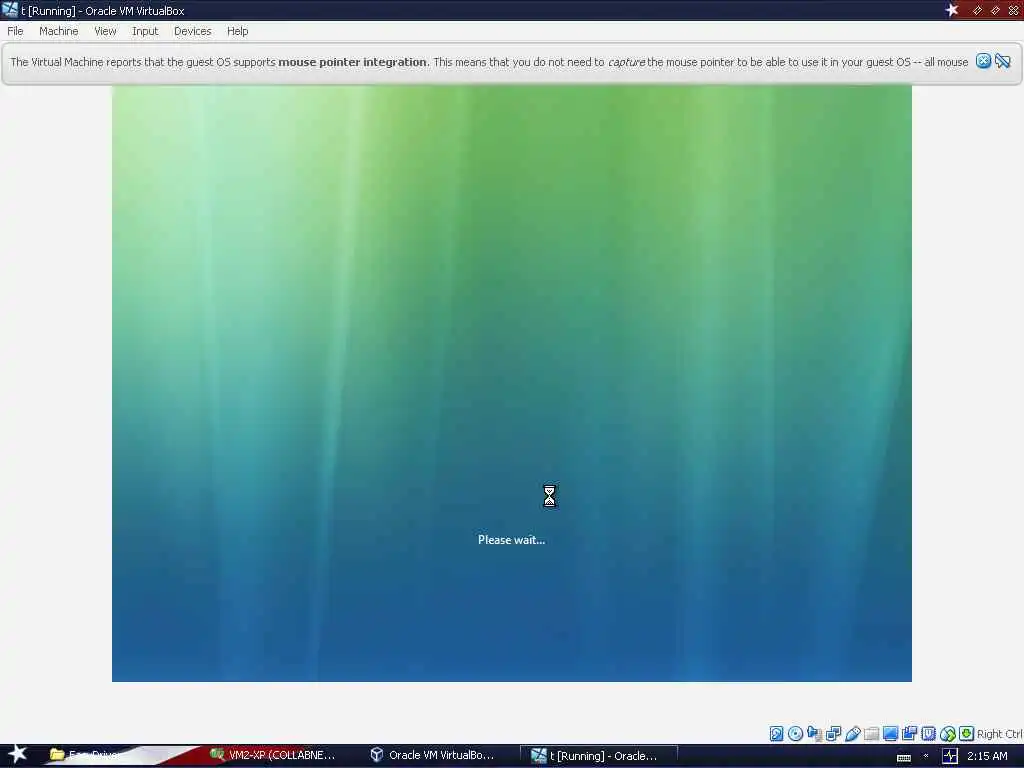Screen dimensions: 1024x768
Task: Switch to Oracle VM VirtualBox manager taskbar item
Action: point(432,755)
